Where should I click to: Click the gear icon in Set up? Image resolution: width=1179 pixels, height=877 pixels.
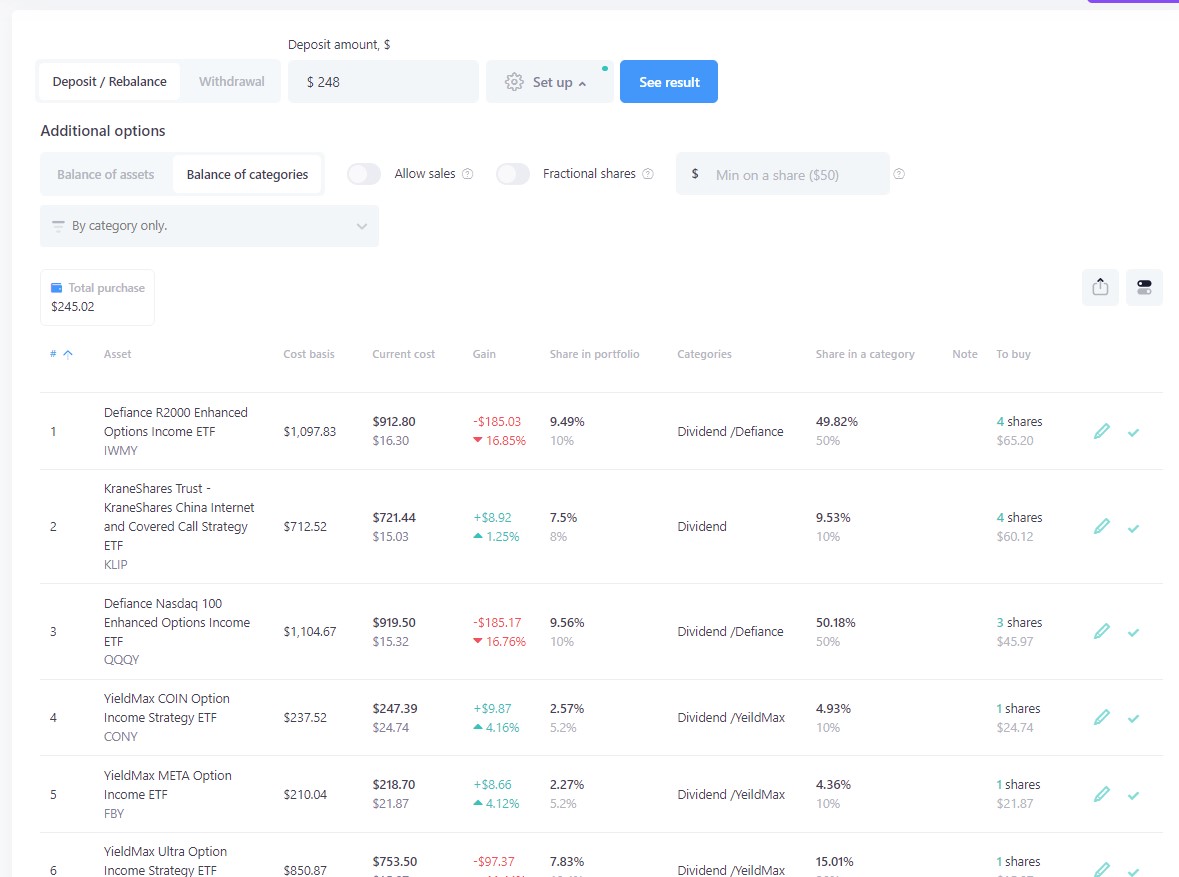pyautogui.click(x=514, y=82)
